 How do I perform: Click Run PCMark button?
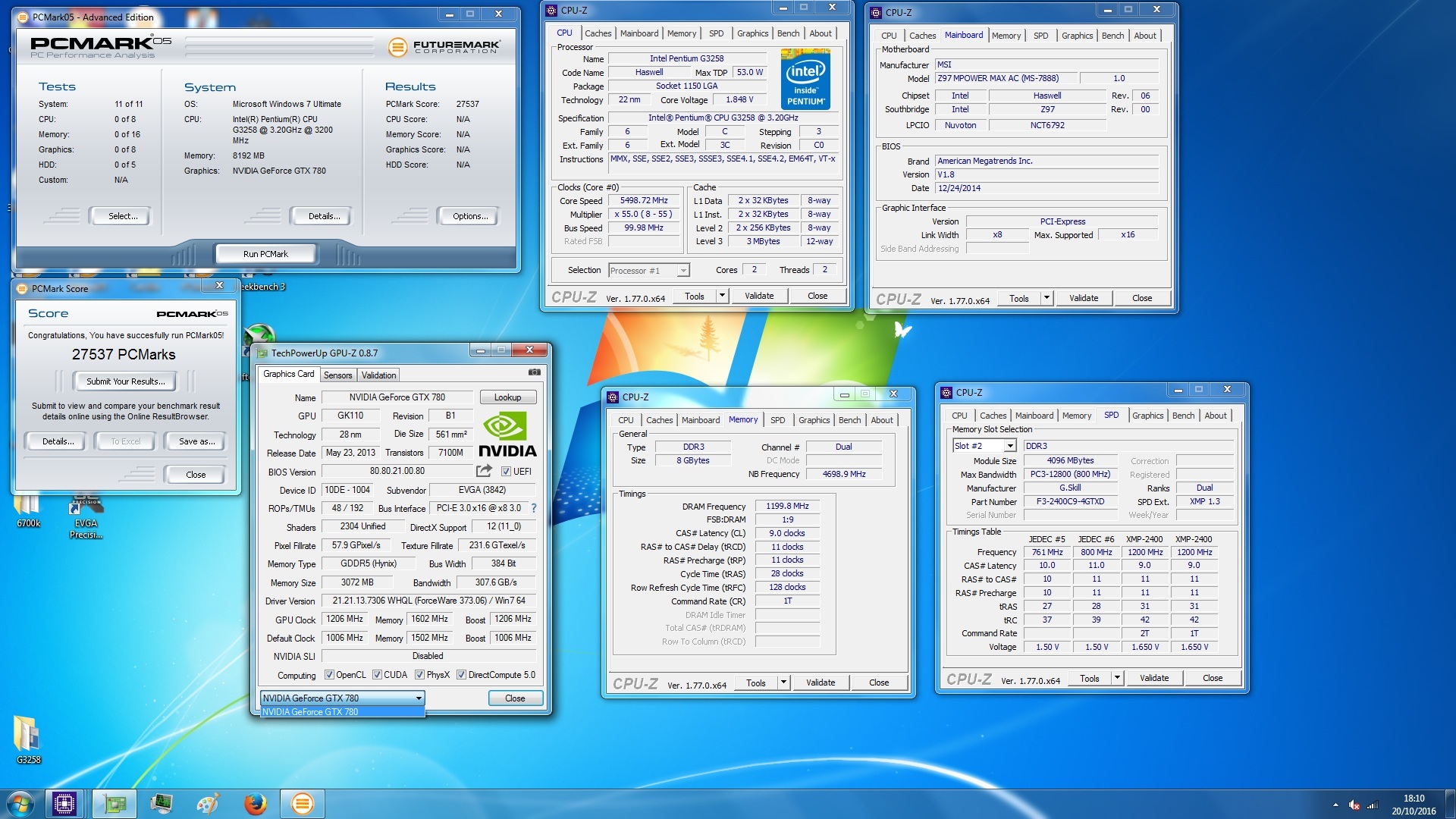tap(265, 254)
